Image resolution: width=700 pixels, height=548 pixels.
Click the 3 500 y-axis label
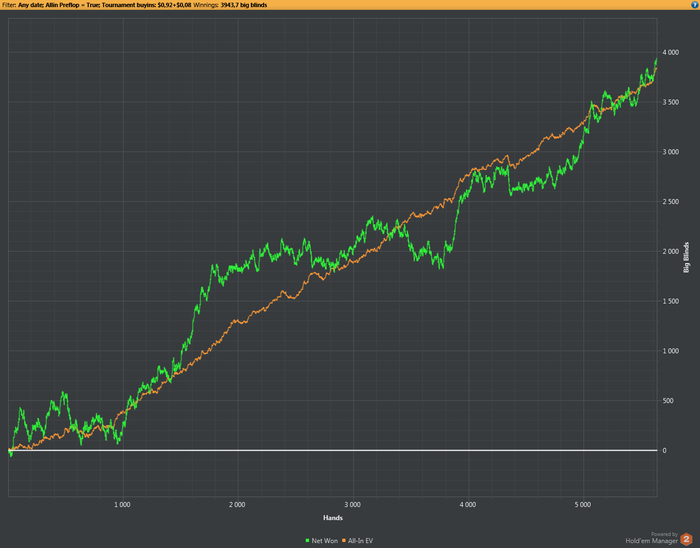(671, 102)
